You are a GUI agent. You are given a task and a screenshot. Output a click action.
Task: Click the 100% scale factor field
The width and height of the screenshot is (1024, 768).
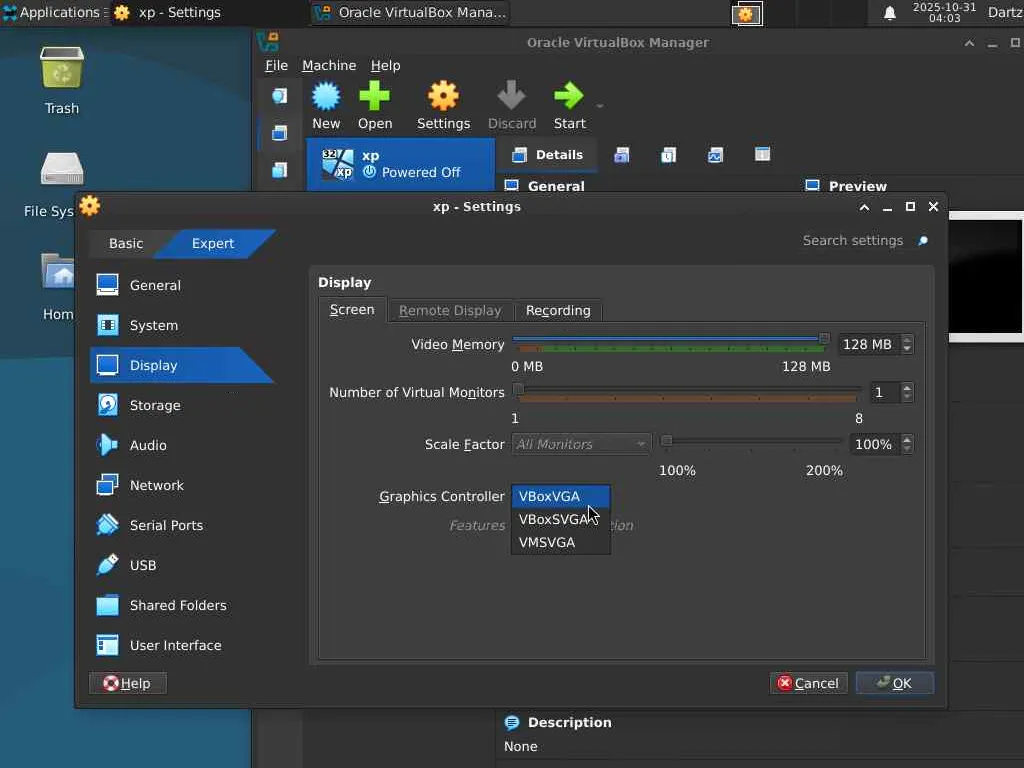pos(874,444)
